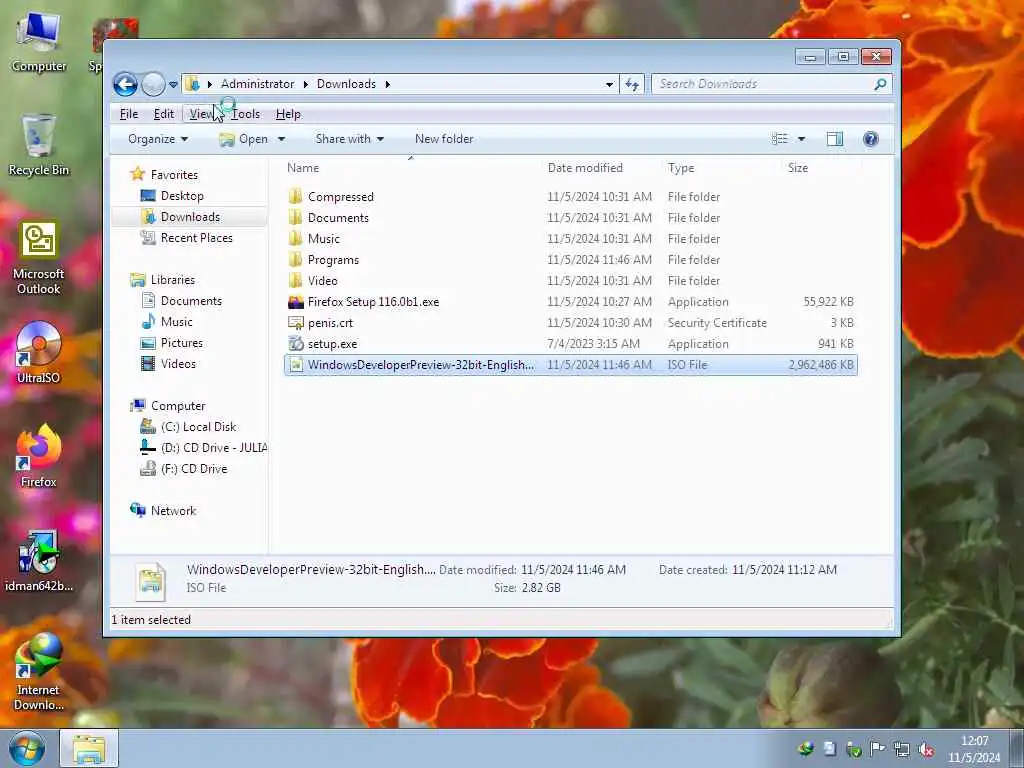Viewport: 1024px width, 768px height.
Task: Select the Pictures library
Action: (182, 343)
